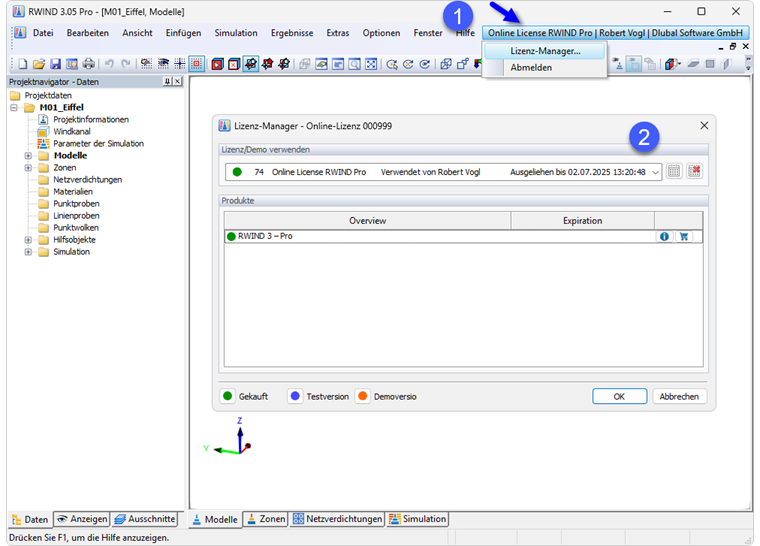Toggle the highlighted red dotted-square toolbar button

(196, 64)
